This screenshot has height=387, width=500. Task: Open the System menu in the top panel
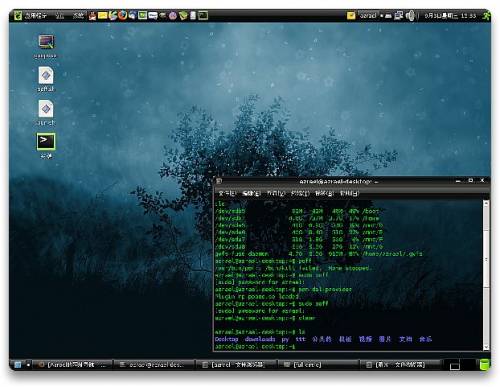[78, 15]
